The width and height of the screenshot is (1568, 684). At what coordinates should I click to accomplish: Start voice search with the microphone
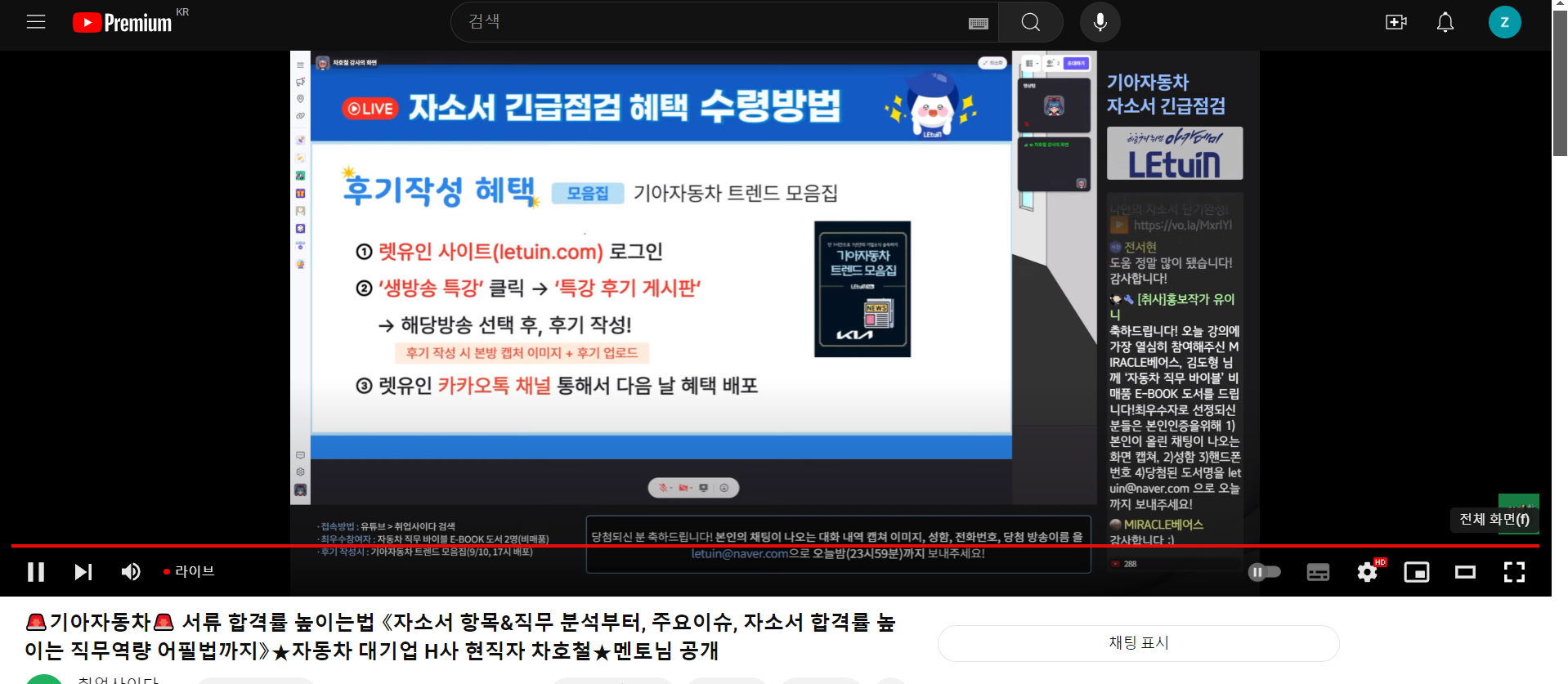coord(1100,22)
